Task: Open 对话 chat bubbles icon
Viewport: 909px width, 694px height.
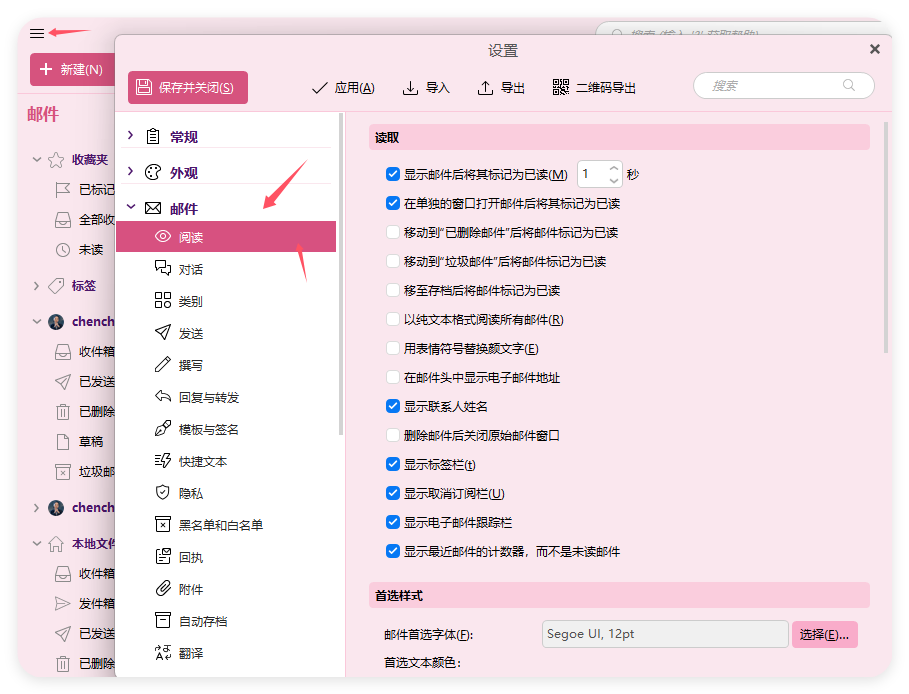Action: tap(163, 268)
